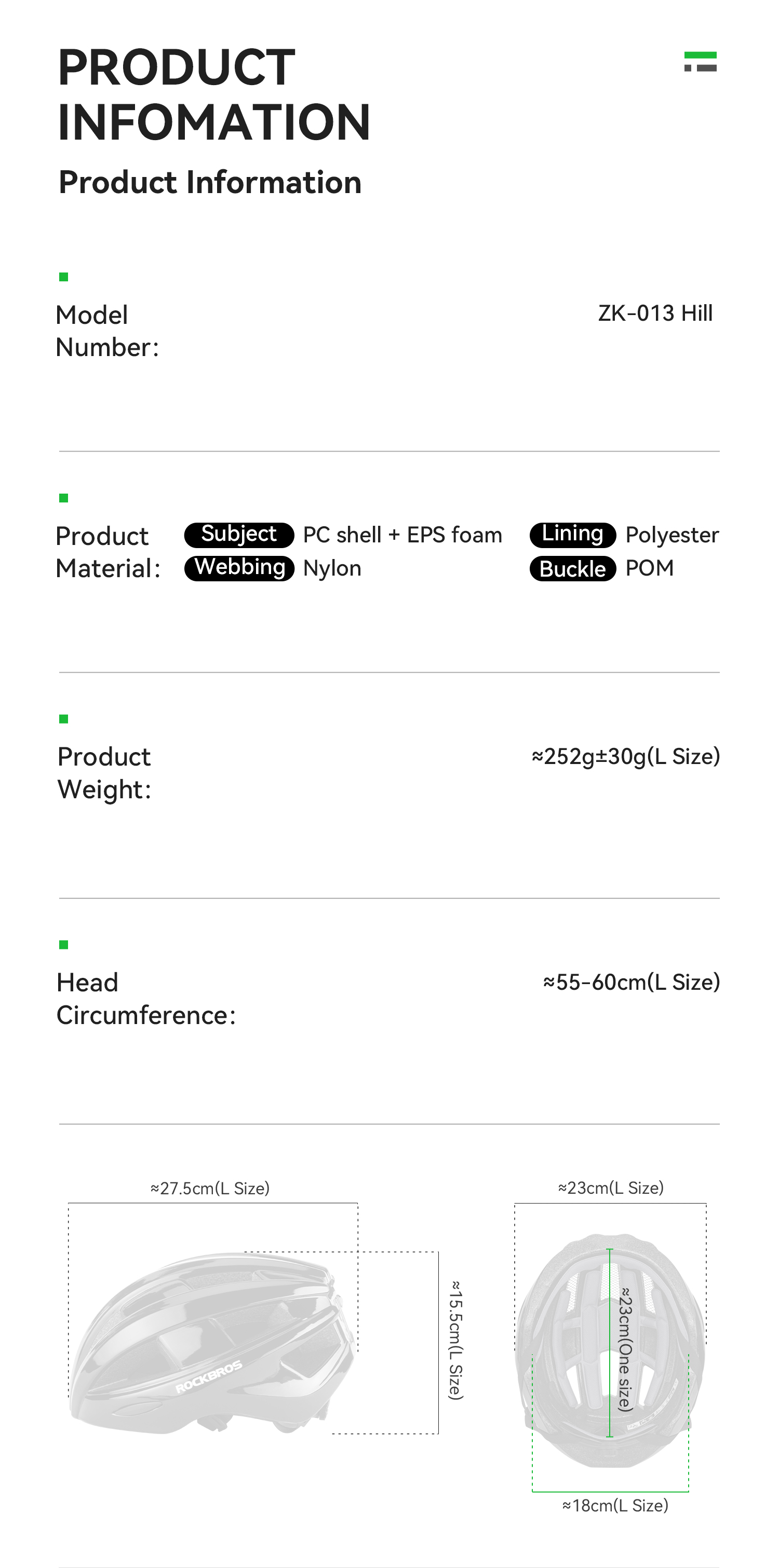This screenshot has width=779, height=1568.
Task: Click the ≈252g±30g(L Size) weight value
Action: point(625,757)
